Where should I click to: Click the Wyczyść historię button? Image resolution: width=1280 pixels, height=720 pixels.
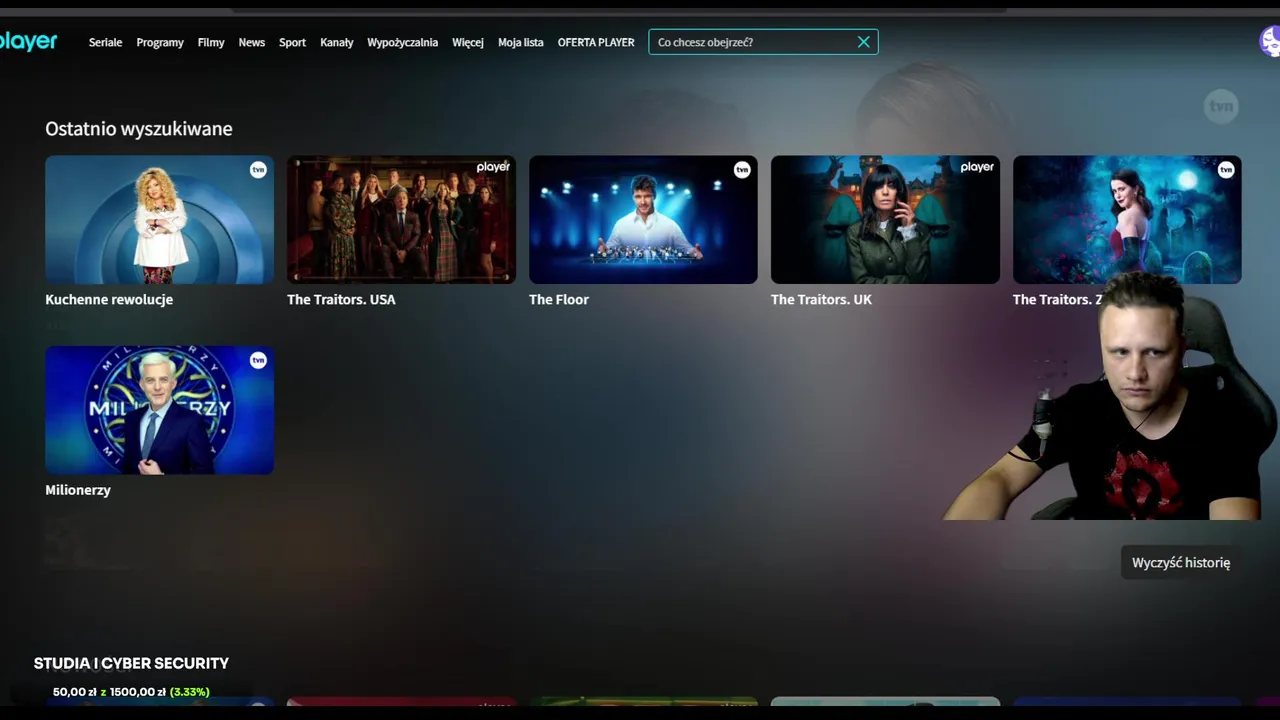point(1181,562)
